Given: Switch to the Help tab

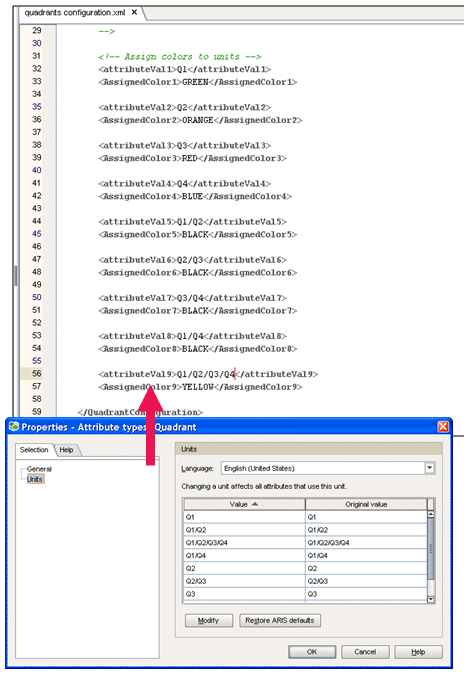Looking at the screenshot, I should (x=66, y=450).
